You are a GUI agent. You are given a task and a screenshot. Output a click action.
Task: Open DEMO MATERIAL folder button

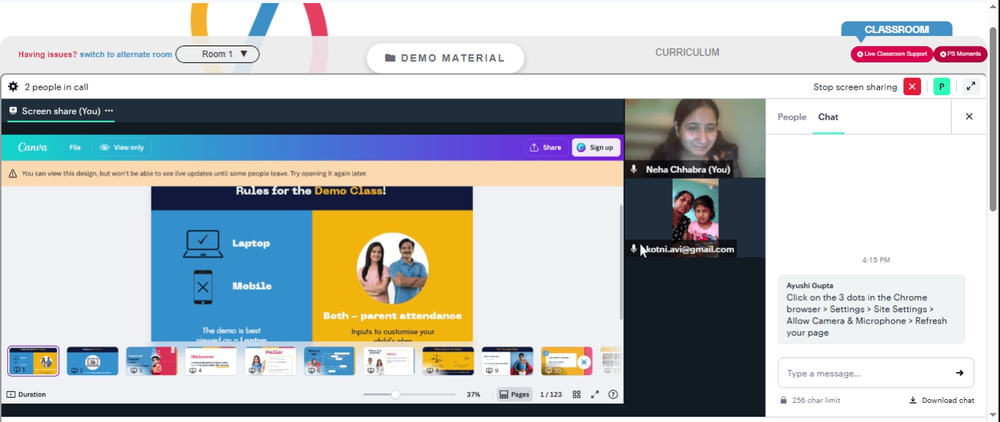[x=445, y=58]
